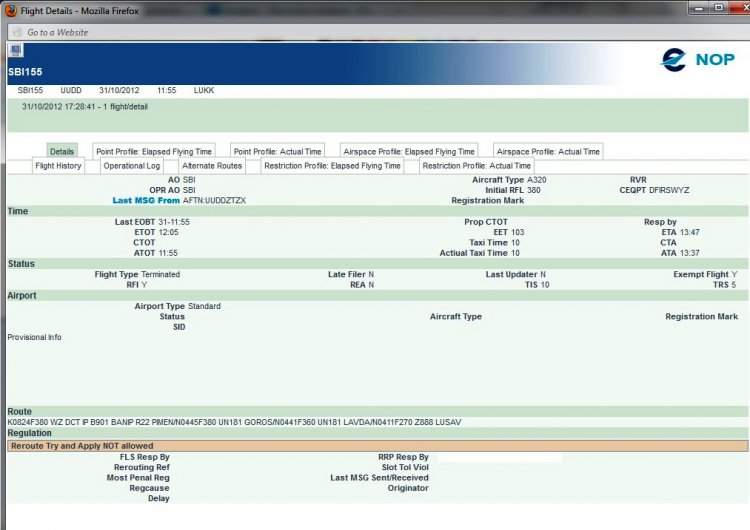Click the Provisional Info label
The width and height of the screenshot is (750, 530).
click(34, 337)
